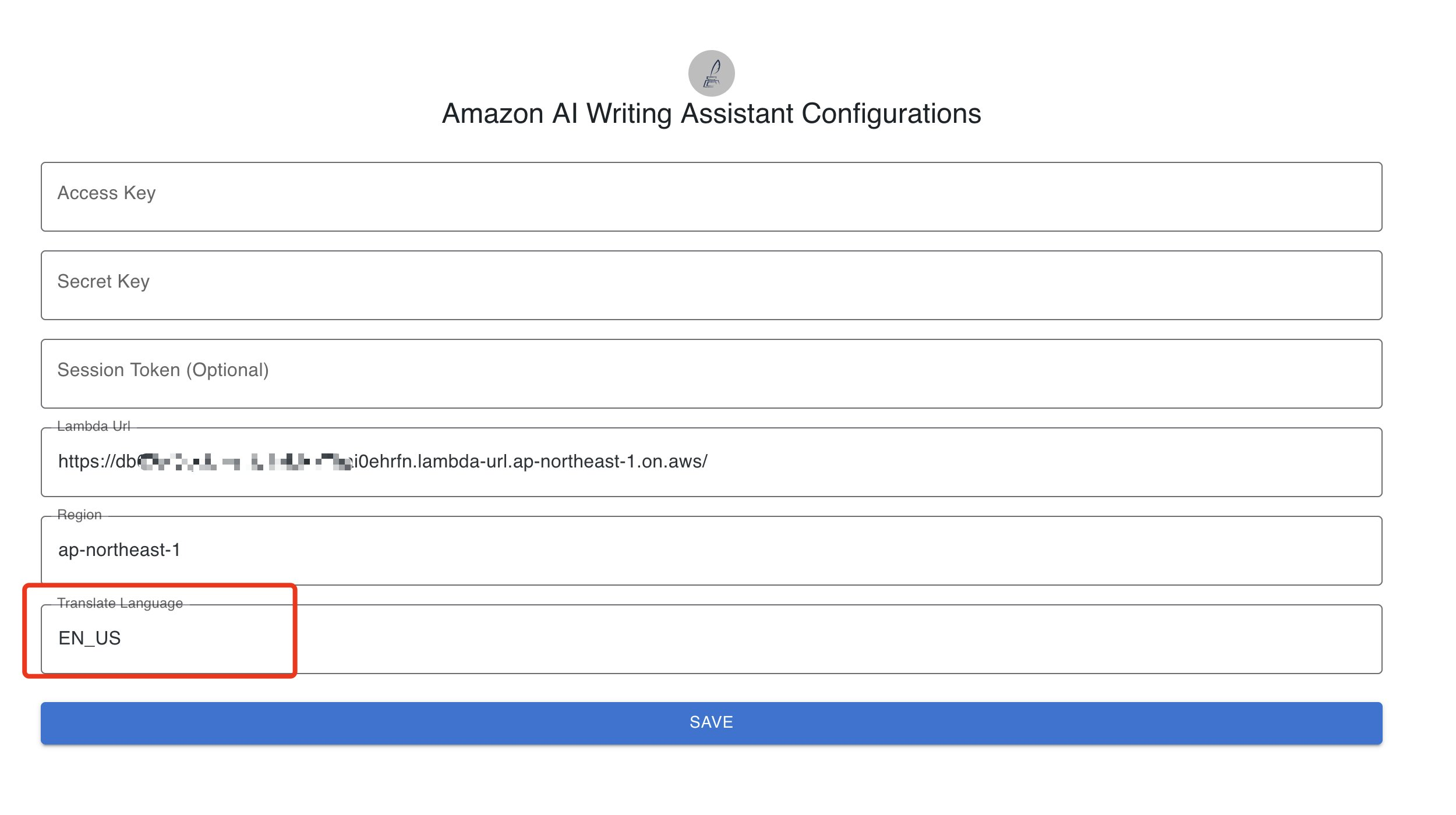Click the Translate Language input field
This screenshot has height=815, width=1456.
pyautogui.click(x=711, y=639)
